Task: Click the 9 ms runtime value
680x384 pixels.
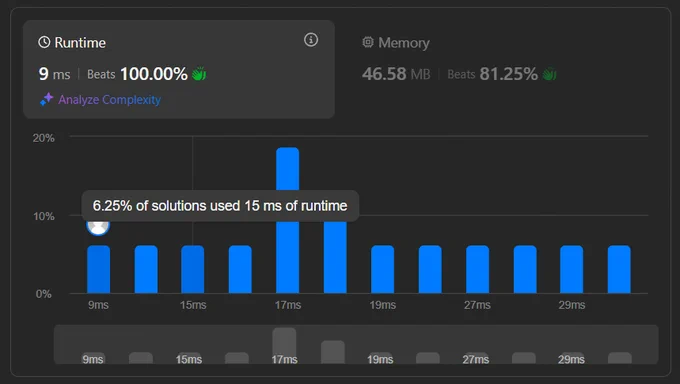Action: coord(54,74)
